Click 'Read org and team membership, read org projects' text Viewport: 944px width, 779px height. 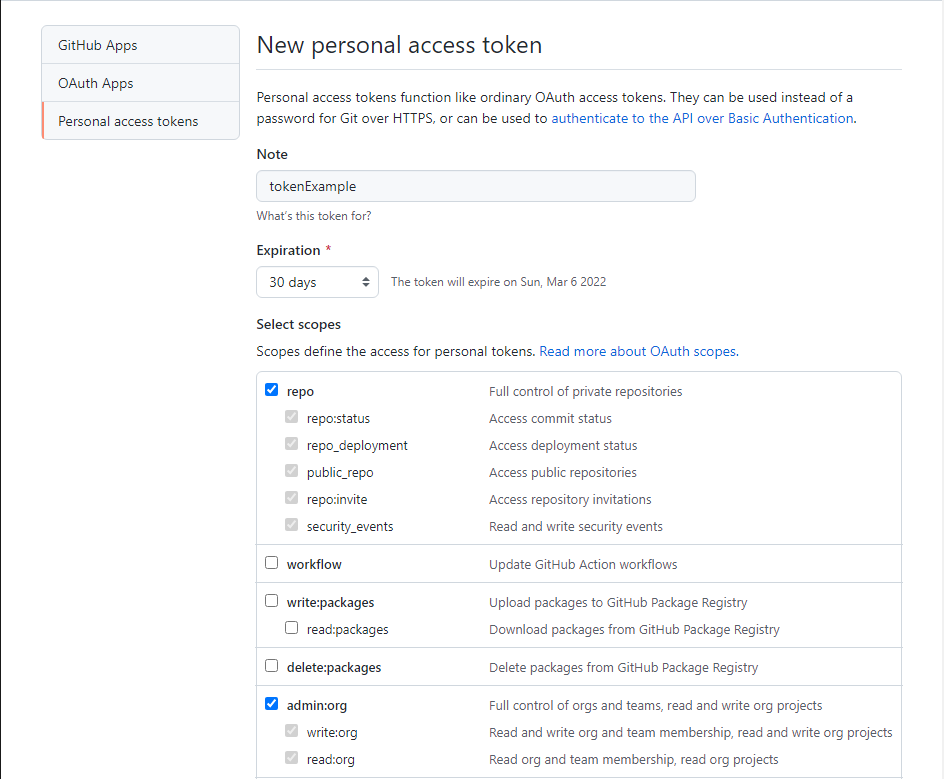coord(633,760)
